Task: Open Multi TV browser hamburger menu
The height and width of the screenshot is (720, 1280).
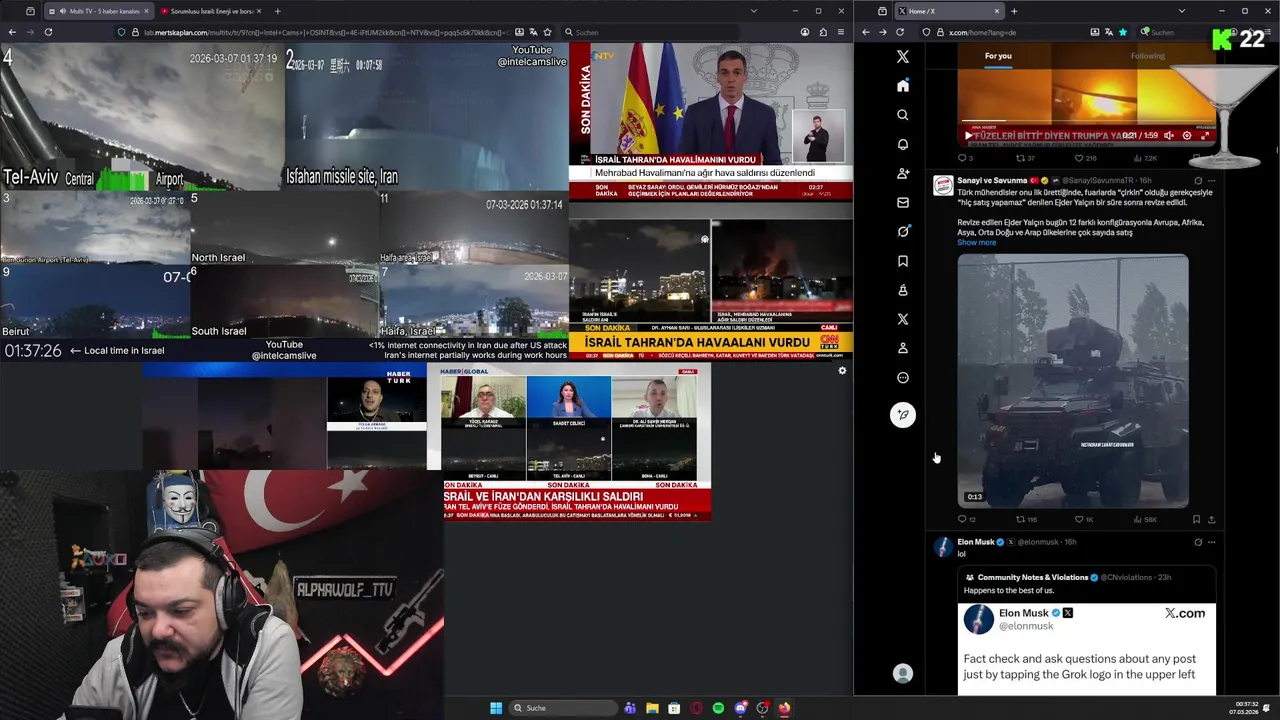Action: click(843, 32)
